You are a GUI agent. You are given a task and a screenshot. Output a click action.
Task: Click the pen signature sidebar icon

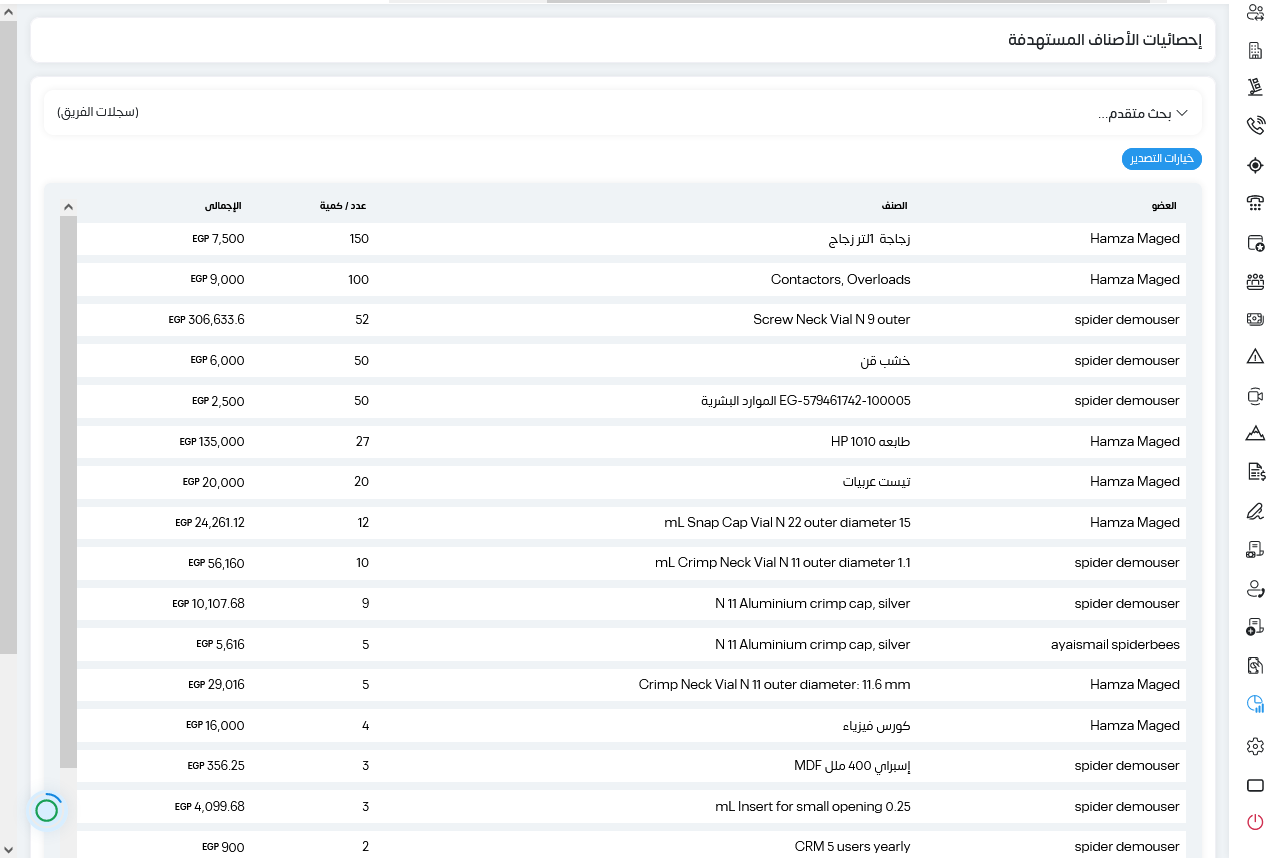[1256, 511]
